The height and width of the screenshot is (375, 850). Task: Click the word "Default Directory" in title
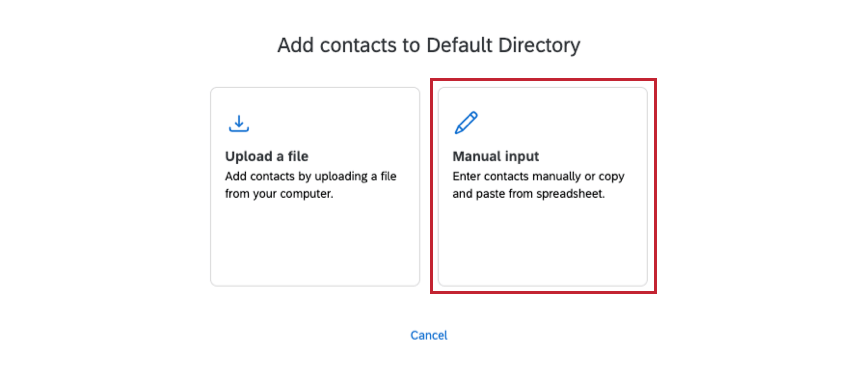point(504,46)
